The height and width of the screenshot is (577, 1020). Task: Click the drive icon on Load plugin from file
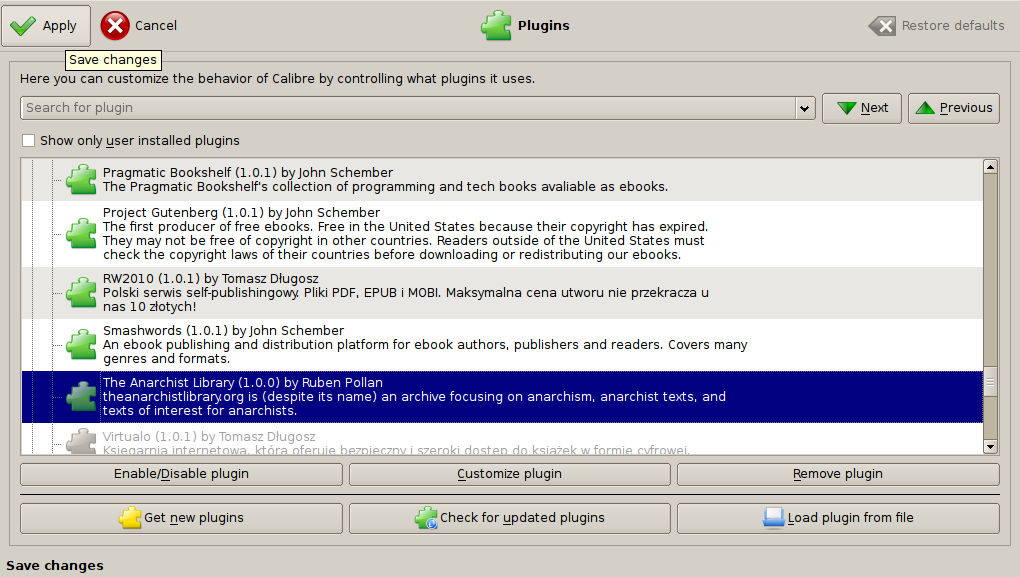pyautogui.click(x=773, y=518)
